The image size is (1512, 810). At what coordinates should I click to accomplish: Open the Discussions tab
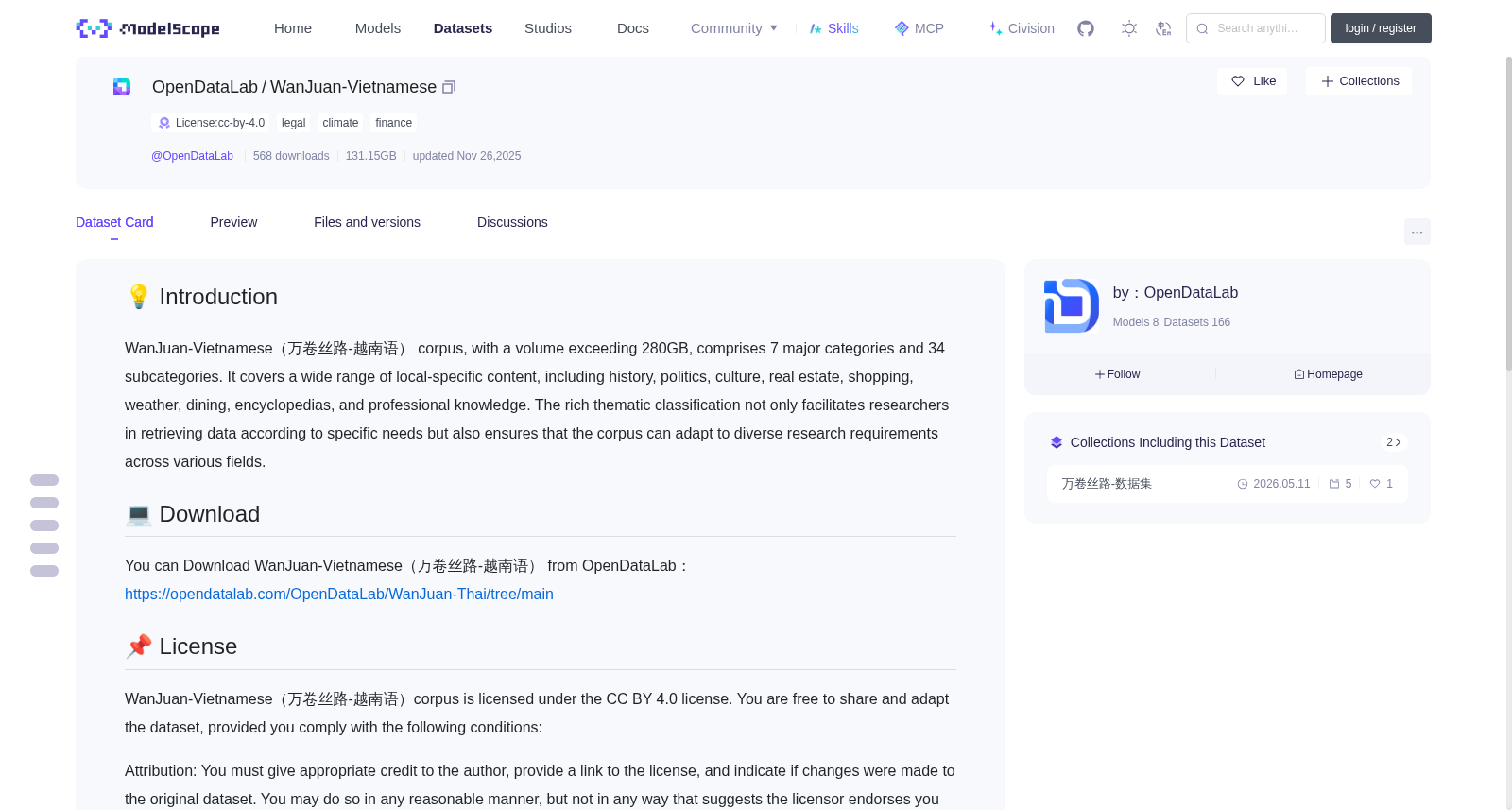512,222
